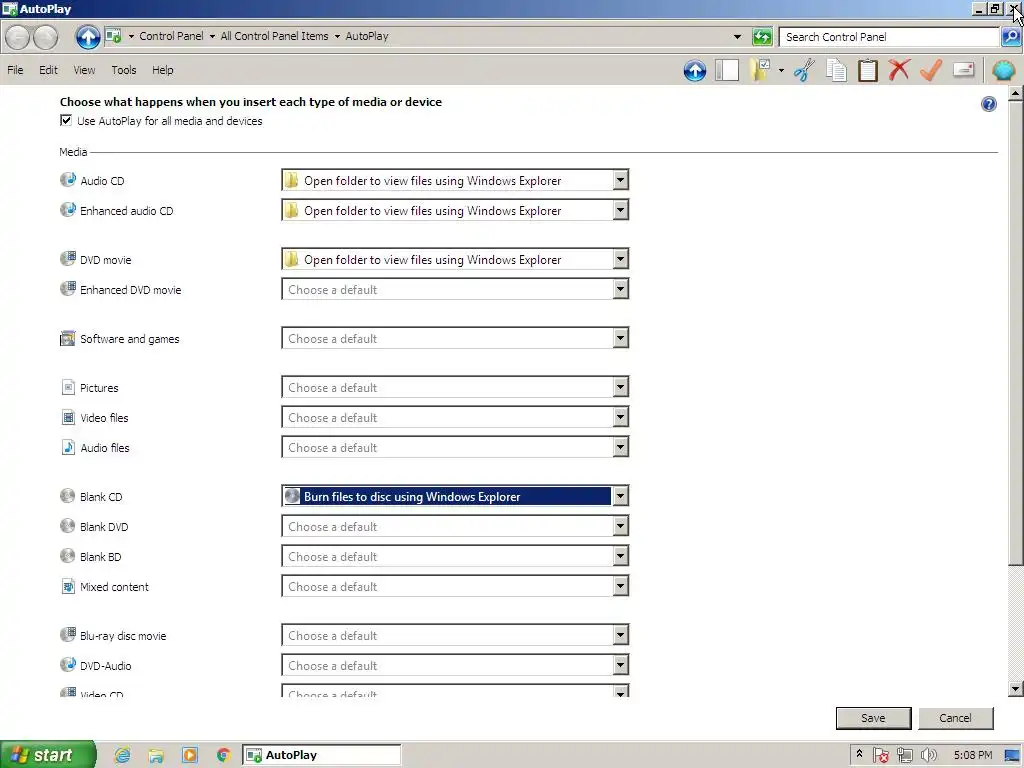Click Control Panel in the breadcrumb
Screen dimensions: 1024x768
click(171, 36)
